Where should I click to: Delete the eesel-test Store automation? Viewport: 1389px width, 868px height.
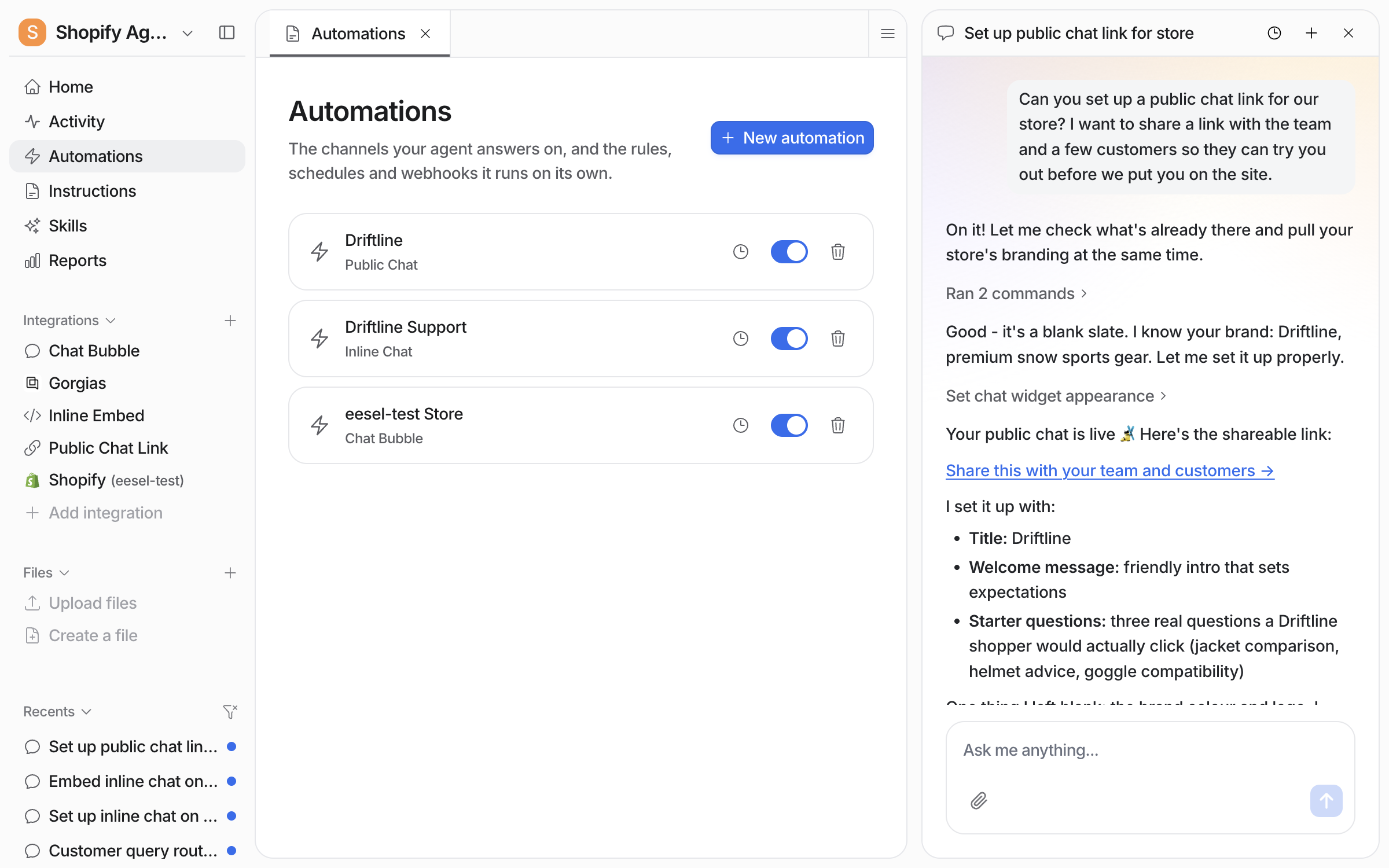click(x=838, y=425)
